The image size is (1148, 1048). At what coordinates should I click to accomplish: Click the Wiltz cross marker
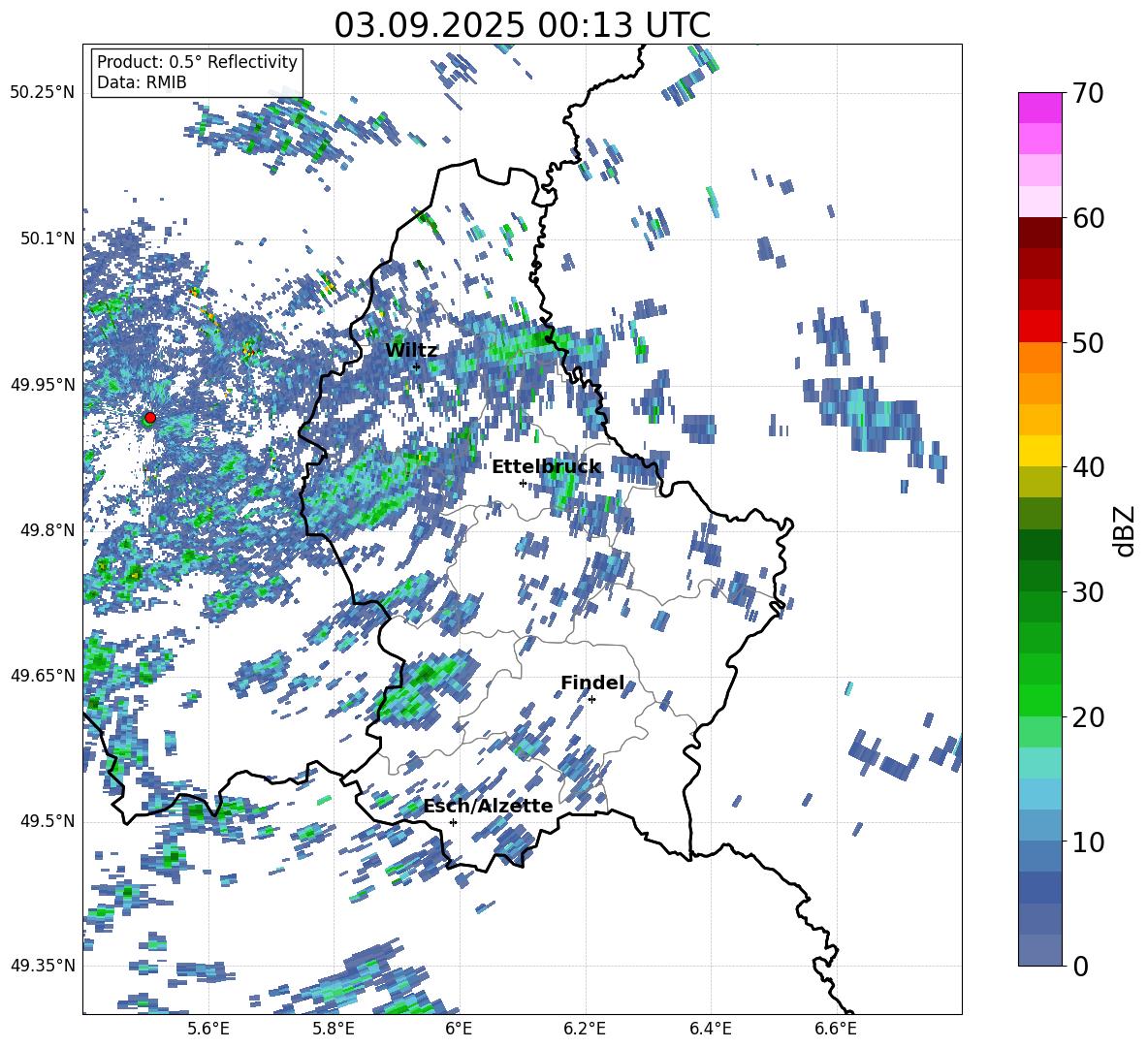[x=417, y=367]
